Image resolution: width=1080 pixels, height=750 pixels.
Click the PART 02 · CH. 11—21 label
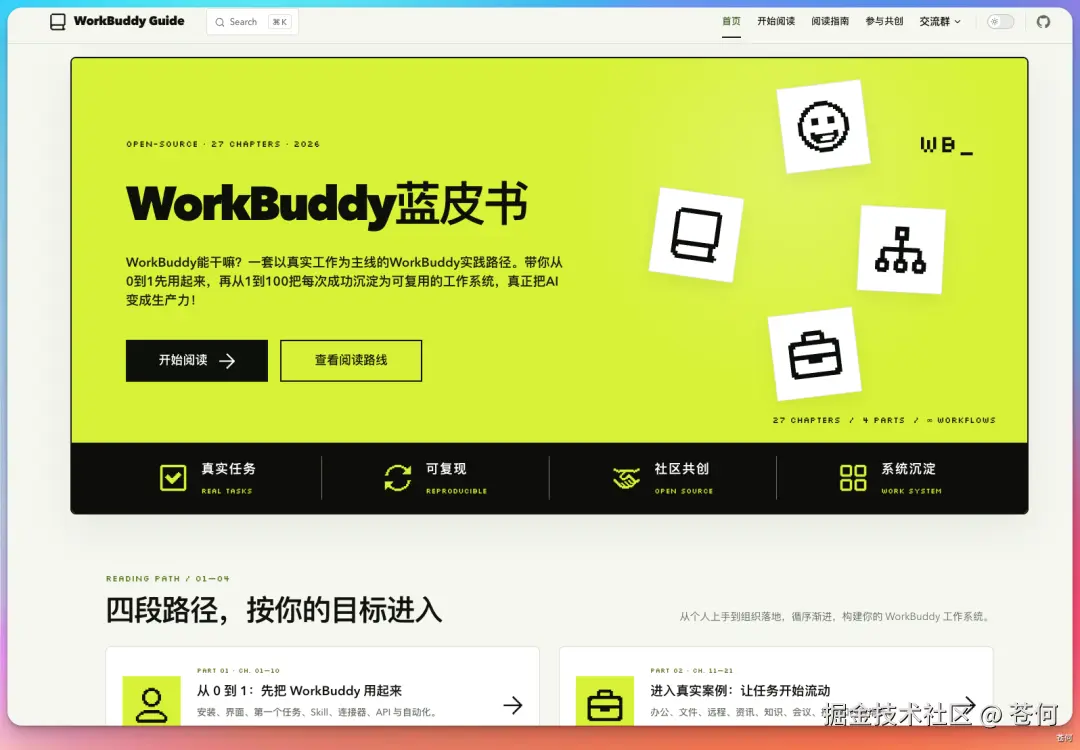pyautogui.click(x=692, y=670)
